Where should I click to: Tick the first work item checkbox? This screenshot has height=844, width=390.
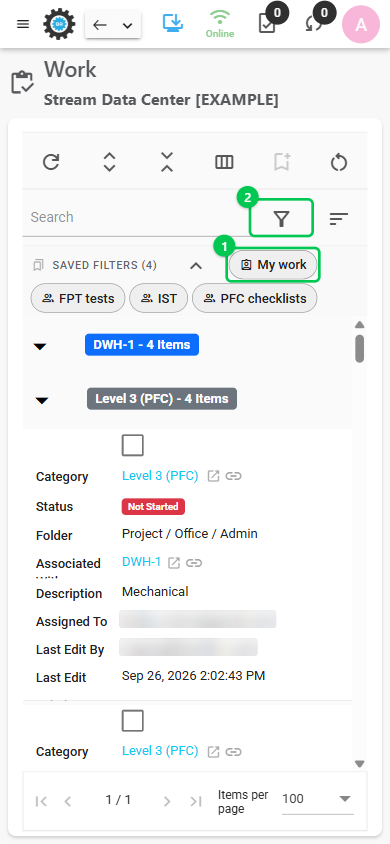133,446
